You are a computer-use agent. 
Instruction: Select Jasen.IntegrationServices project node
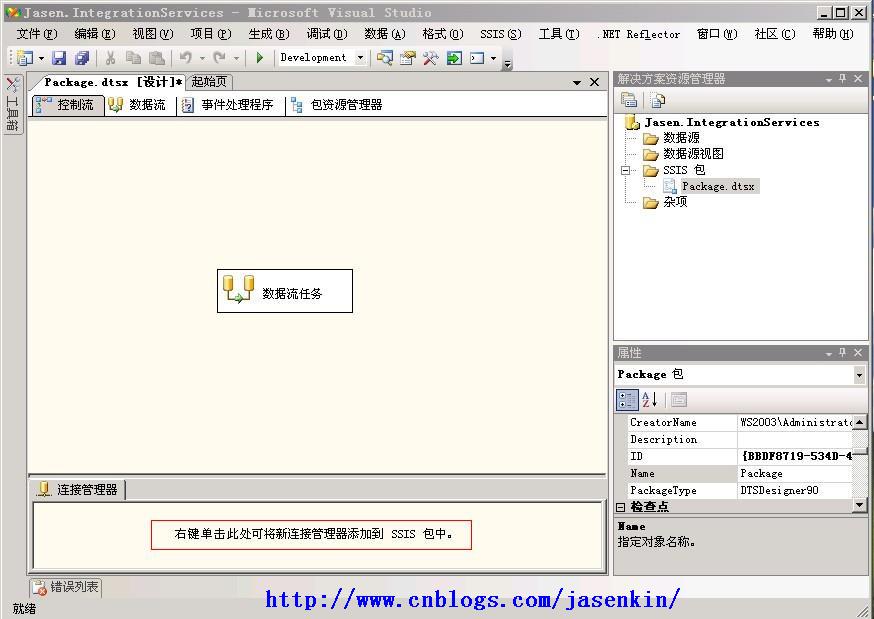(723, 122)
